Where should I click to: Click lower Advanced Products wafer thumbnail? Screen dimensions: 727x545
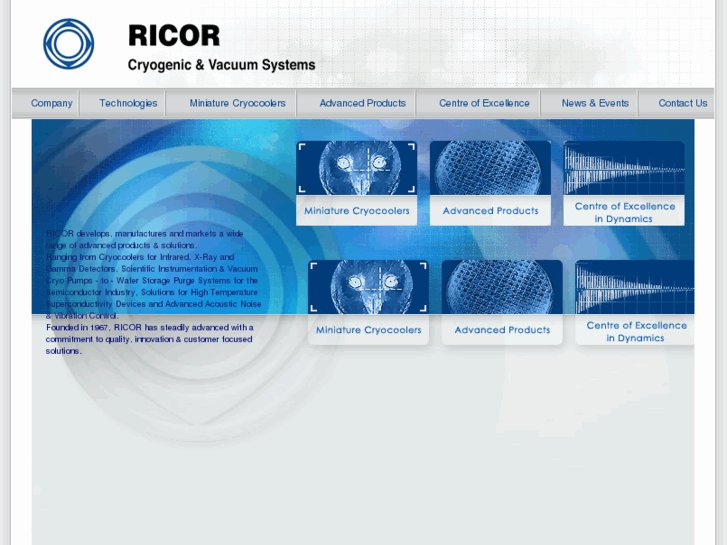(x=502, y=287)
